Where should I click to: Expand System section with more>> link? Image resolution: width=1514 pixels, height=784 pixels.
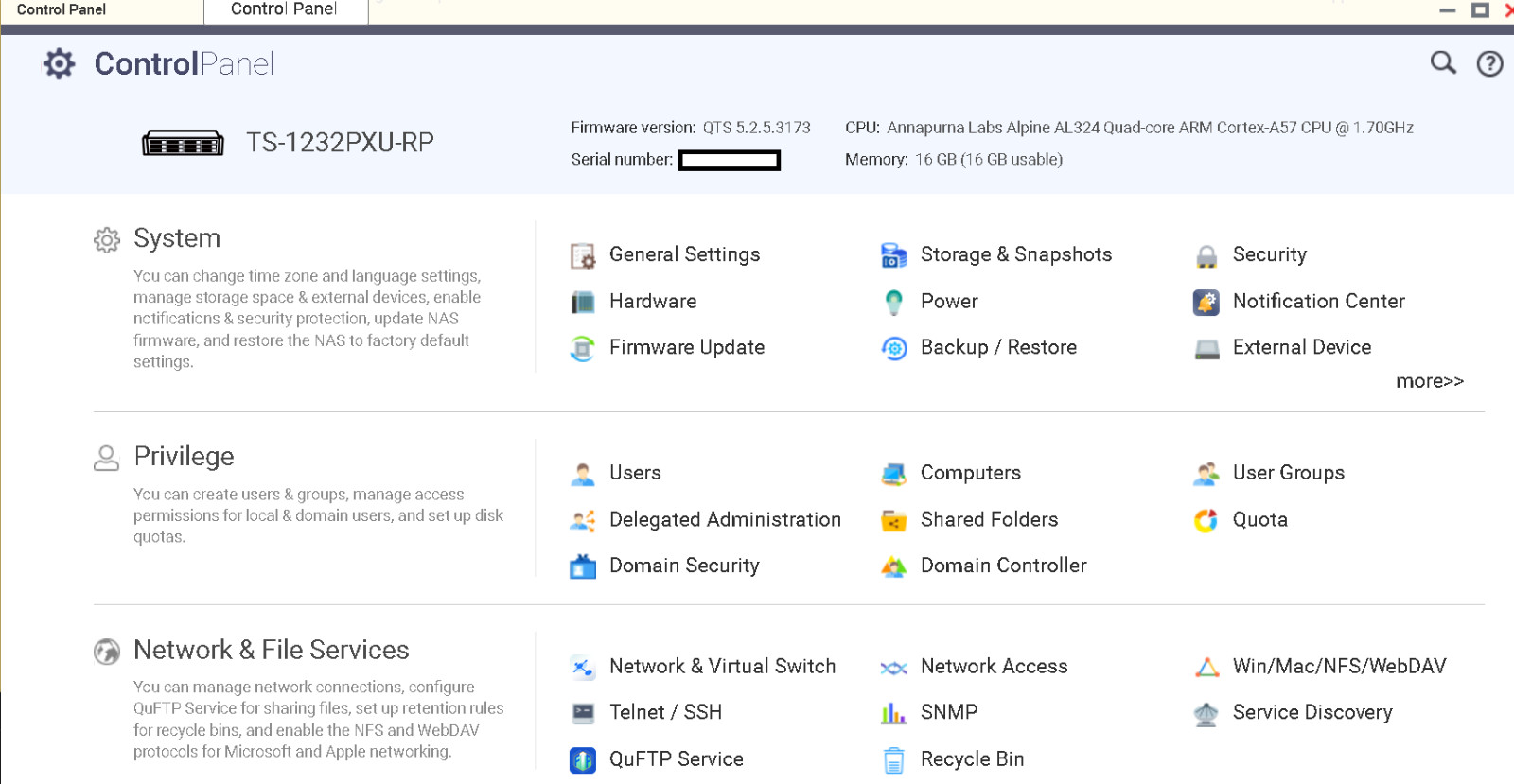(1429, 381)
